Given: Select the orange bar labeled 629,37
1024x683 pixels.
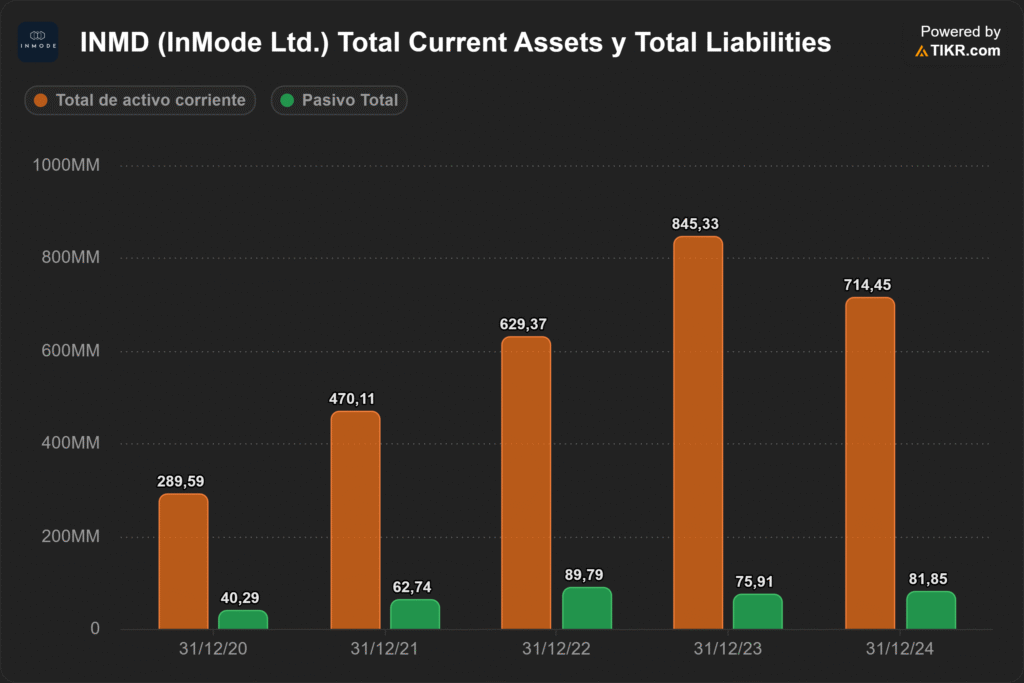Looking at the screenshot, I should tap(526, 483).
